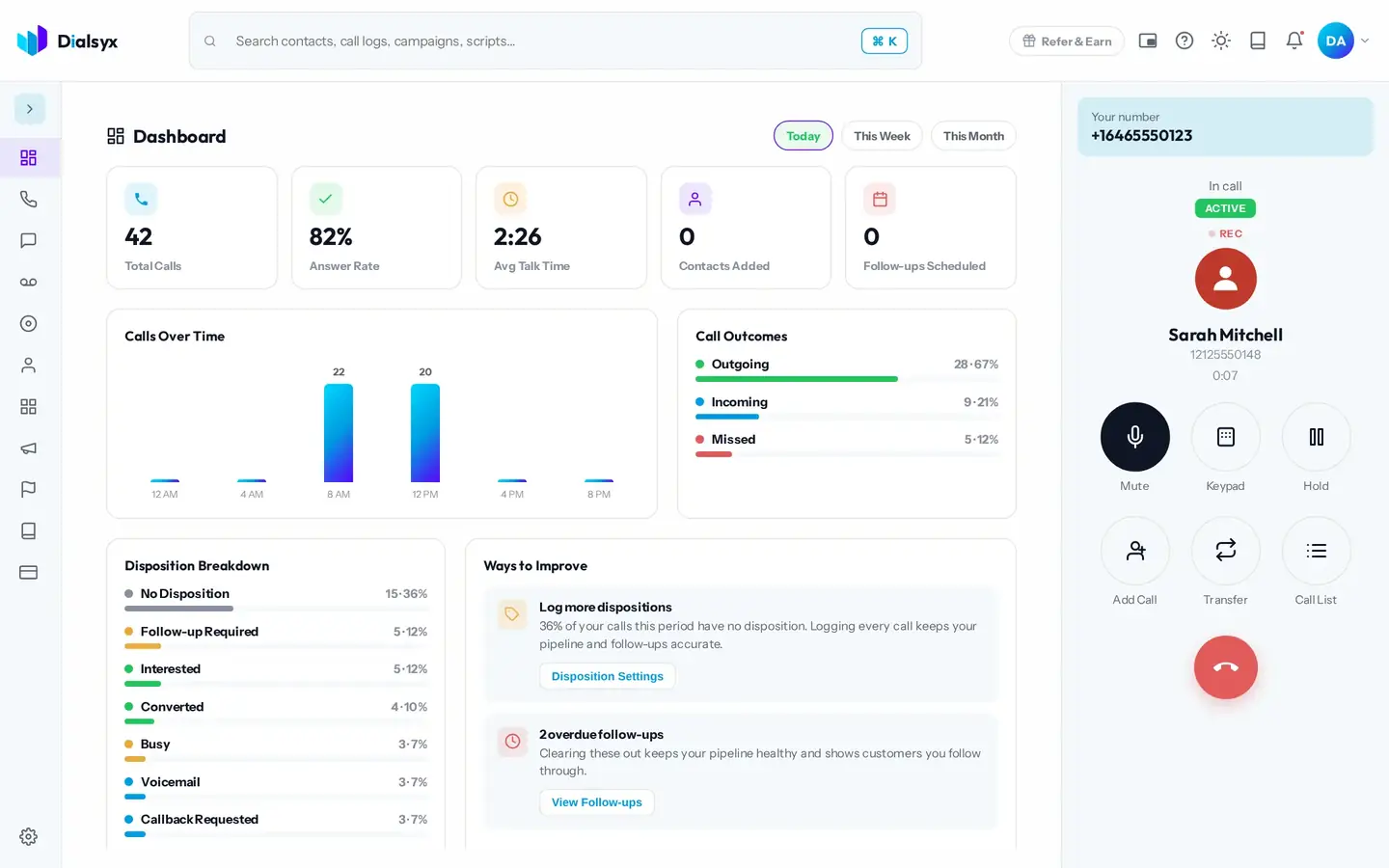Switch to This Month tab
1389x868 pixels.
(x=973, y=136)
